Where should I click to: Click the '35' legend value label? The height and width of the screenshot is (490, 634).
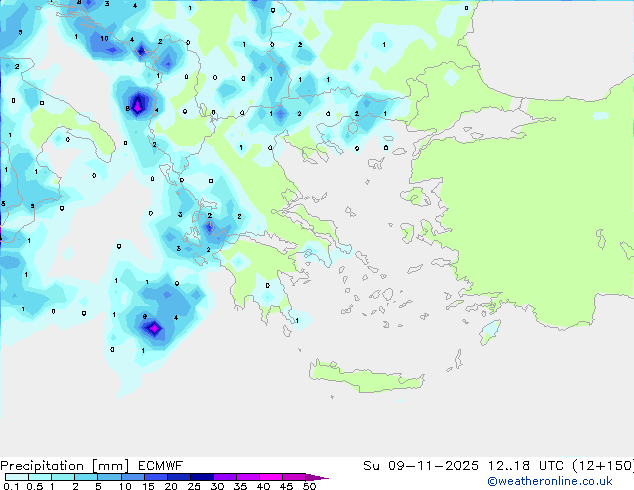pyautogui.click(x=240, y=486)
